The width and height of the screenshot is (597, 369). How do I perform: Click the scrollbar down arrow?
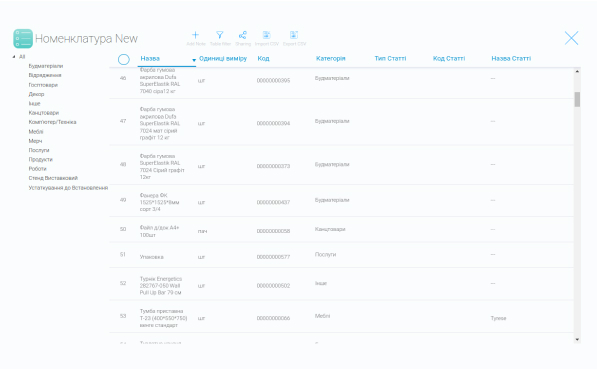(577, 339)
